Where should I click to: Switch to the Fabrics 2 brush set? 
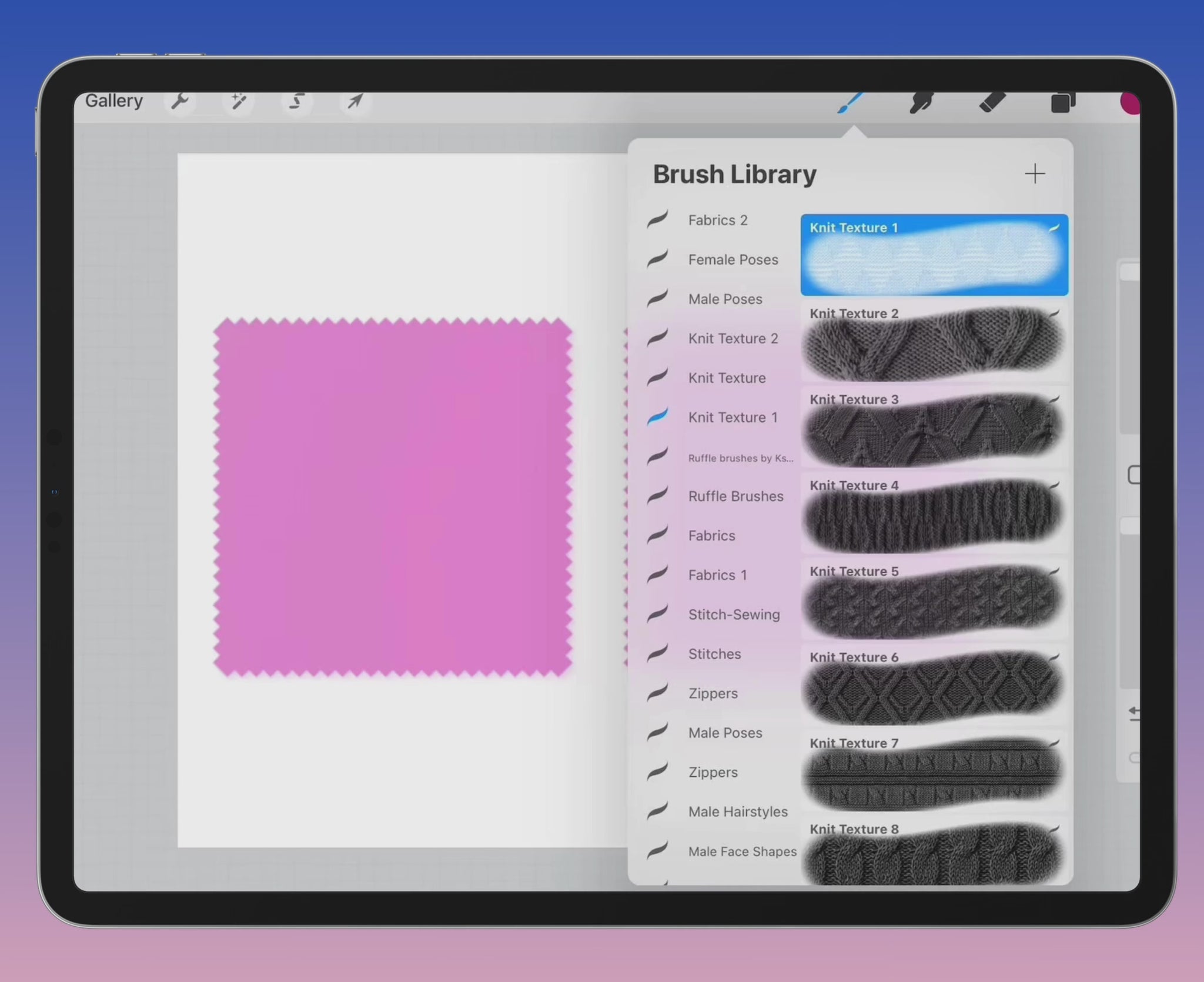pyautogui.click(x=717, y=220)
